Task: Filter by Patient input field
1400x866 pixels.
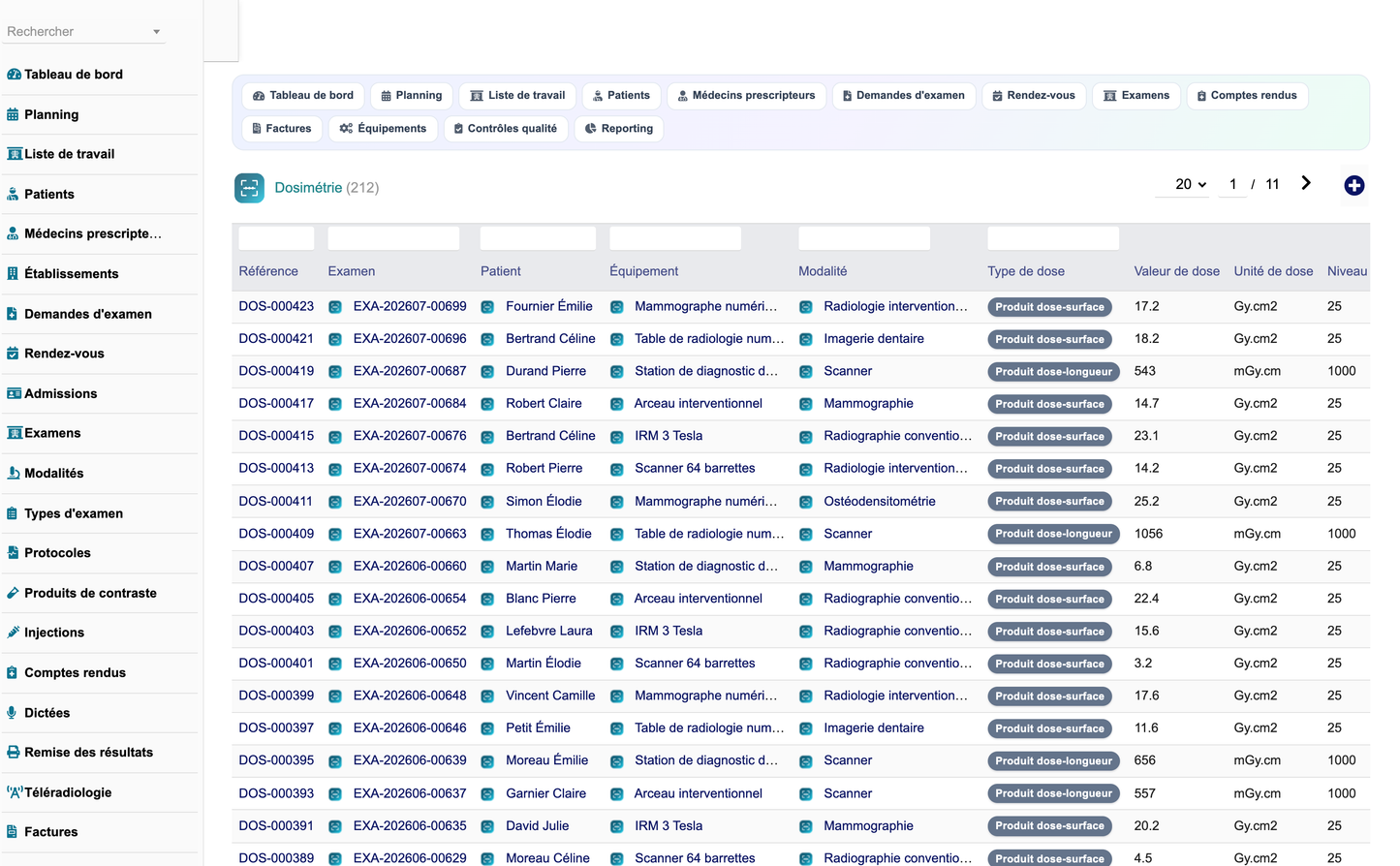Action: [x=538, y=238]
